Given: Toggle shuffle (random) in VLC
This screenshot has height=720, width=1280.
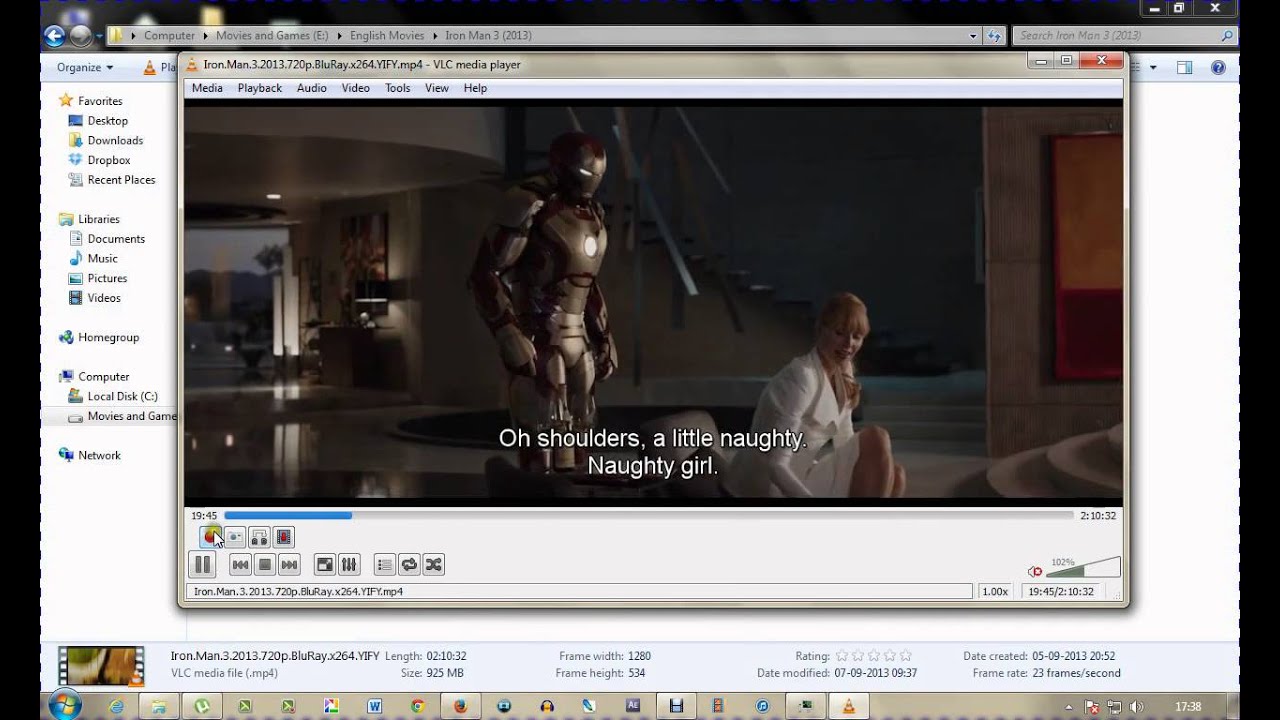Looking at the screenshot, I should [433, 565].
